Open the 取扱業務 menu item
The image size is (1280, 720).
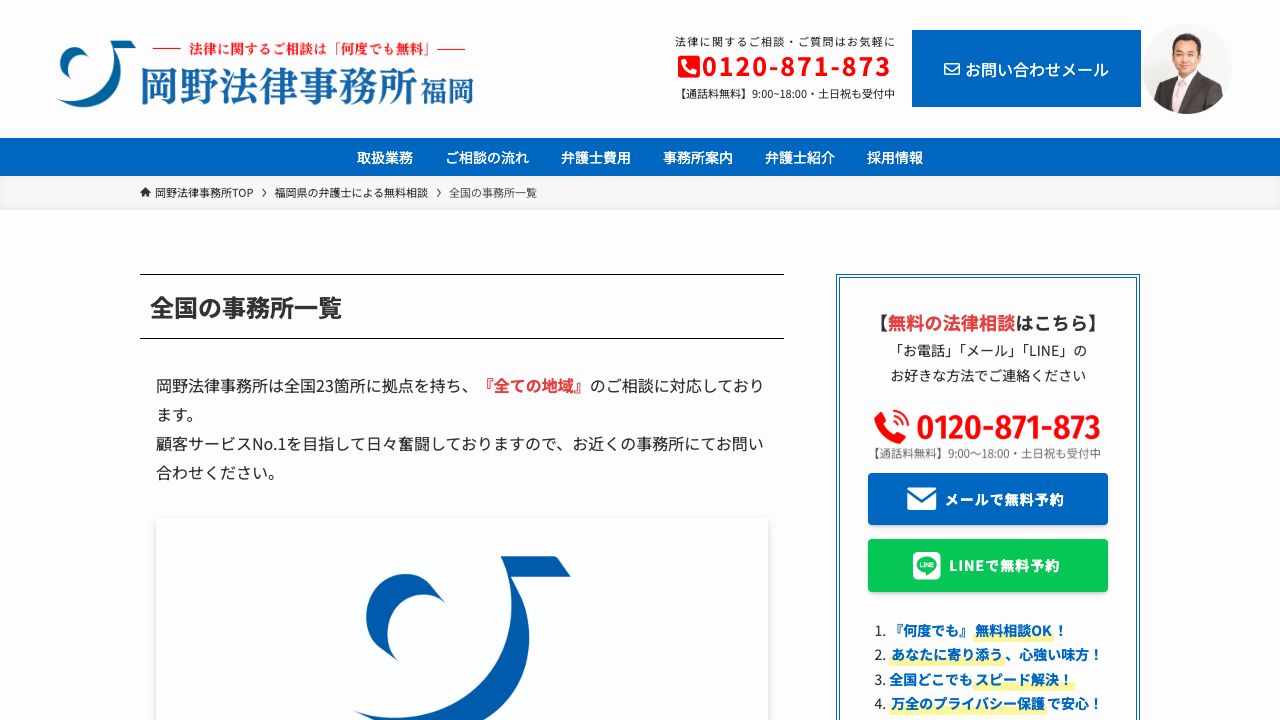pos(384,157)
